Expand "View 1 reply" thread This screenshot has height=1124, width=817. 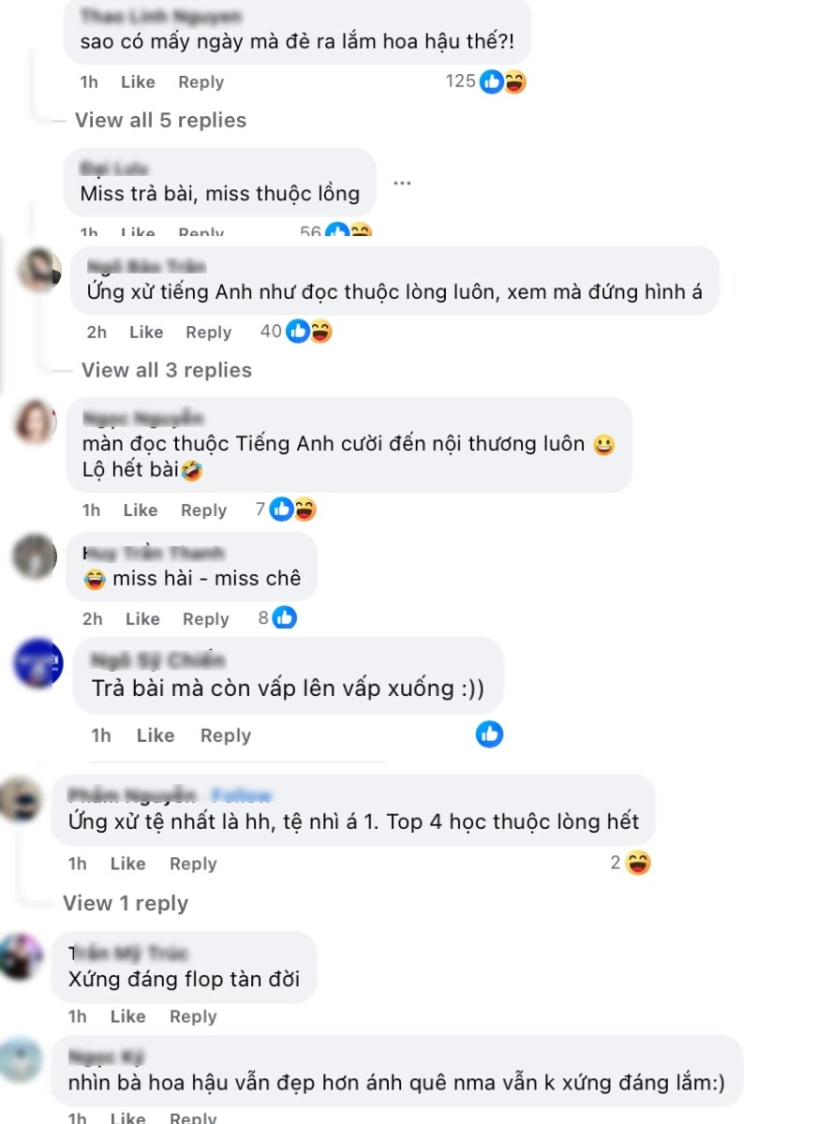coord(125,903)
